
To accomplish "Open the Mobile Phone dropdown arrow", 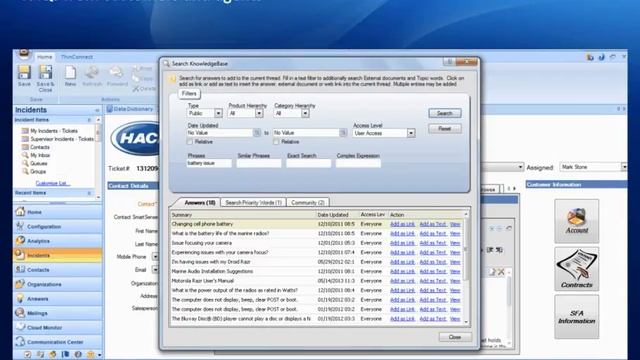I will tap(155, 256).
